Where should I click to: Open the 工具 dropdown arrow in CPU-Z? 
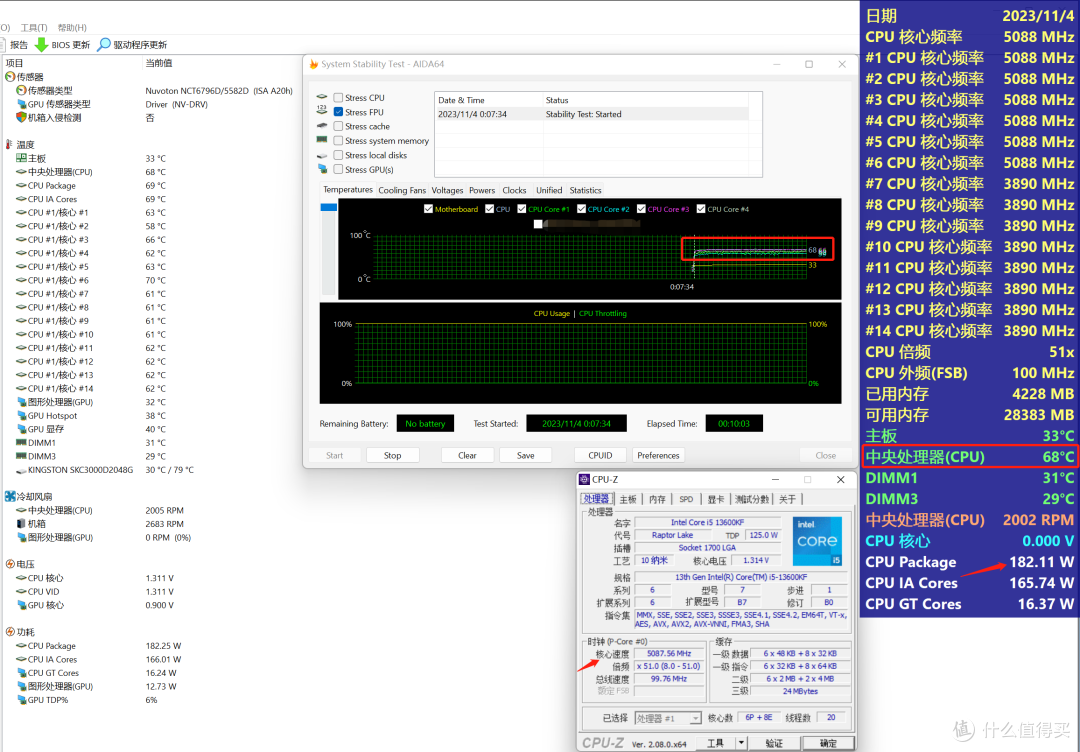click(x=741, y=743)
